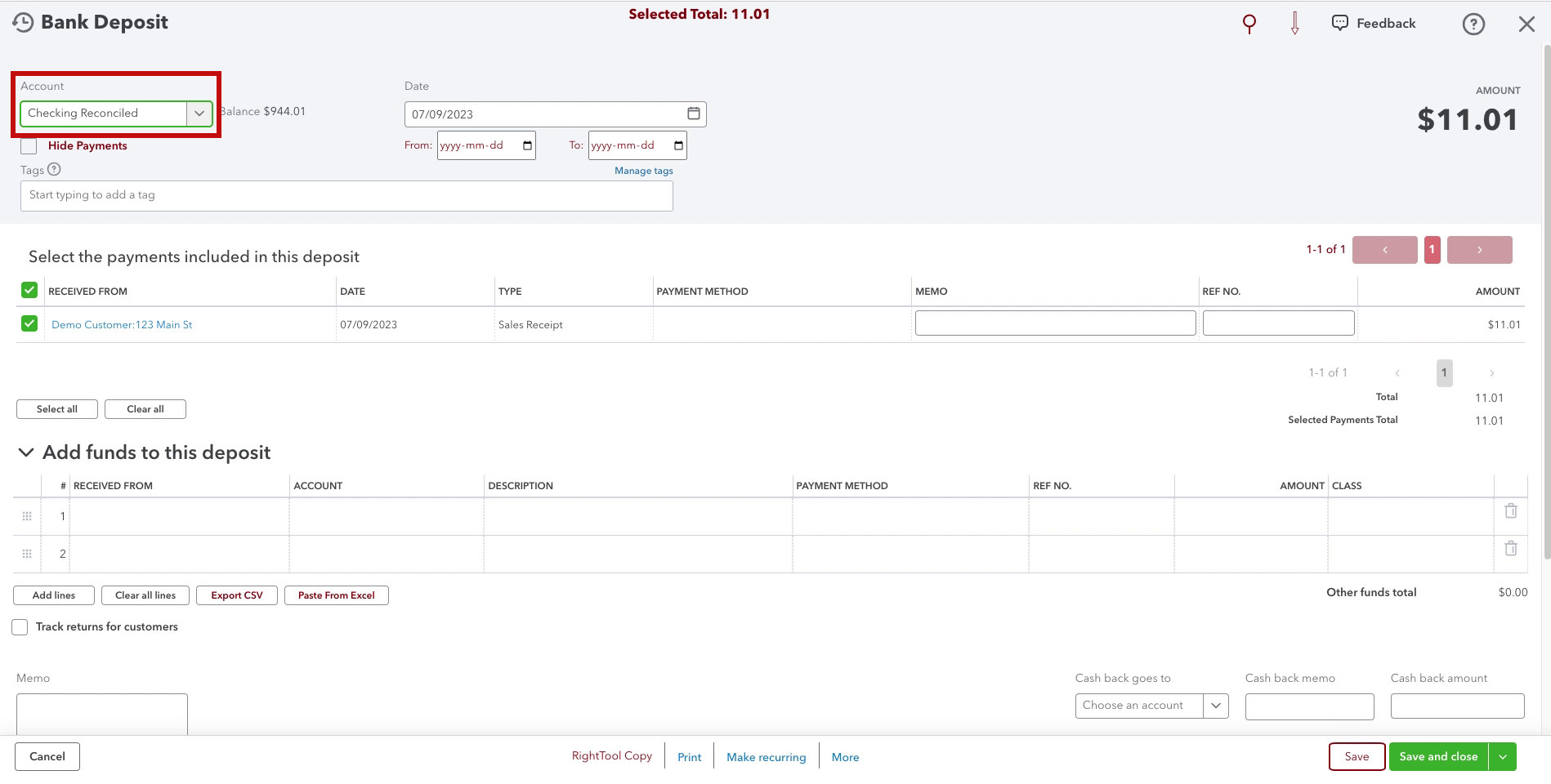Grab the drag handle of line 1
The width and height of the screenshot is (1551, 784).
pyautogui.click(x=27, y=516)
